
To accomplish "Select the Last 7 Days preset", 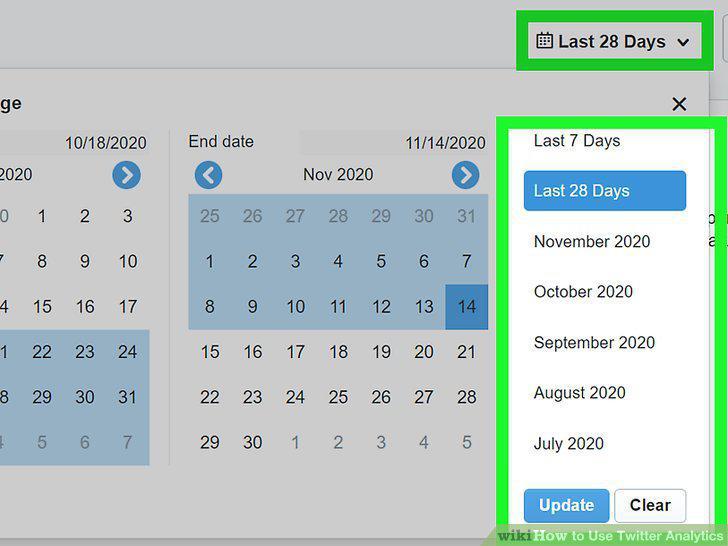I will tap(577, 141).
